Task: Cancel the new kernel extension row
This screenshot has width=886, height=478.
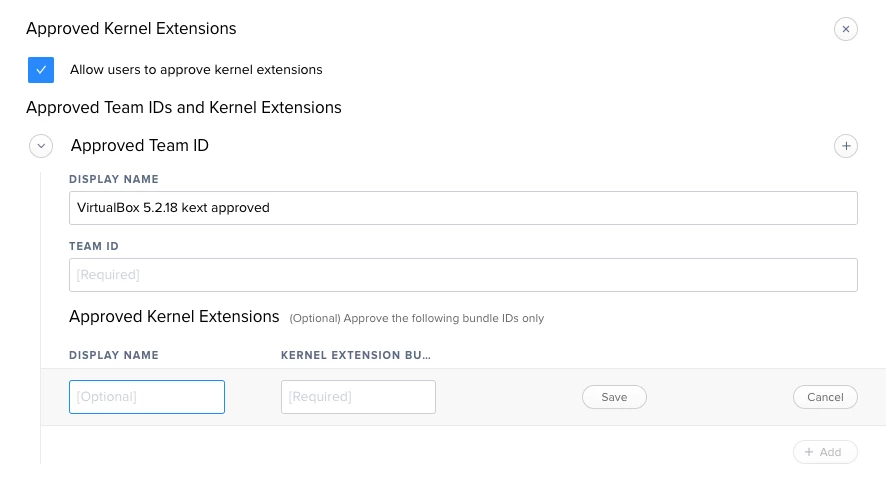Action: click(825, 397)
